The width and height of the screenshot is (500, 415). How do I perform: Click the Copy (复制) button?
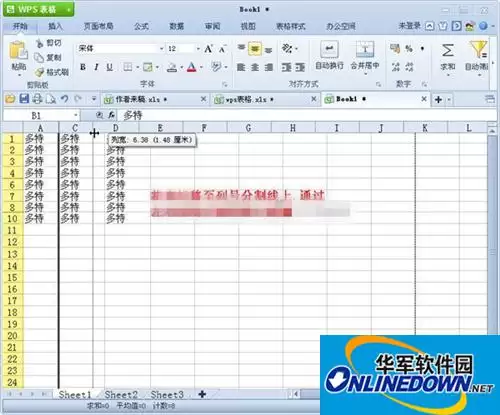pyautogui.click(x=49, y=58)
